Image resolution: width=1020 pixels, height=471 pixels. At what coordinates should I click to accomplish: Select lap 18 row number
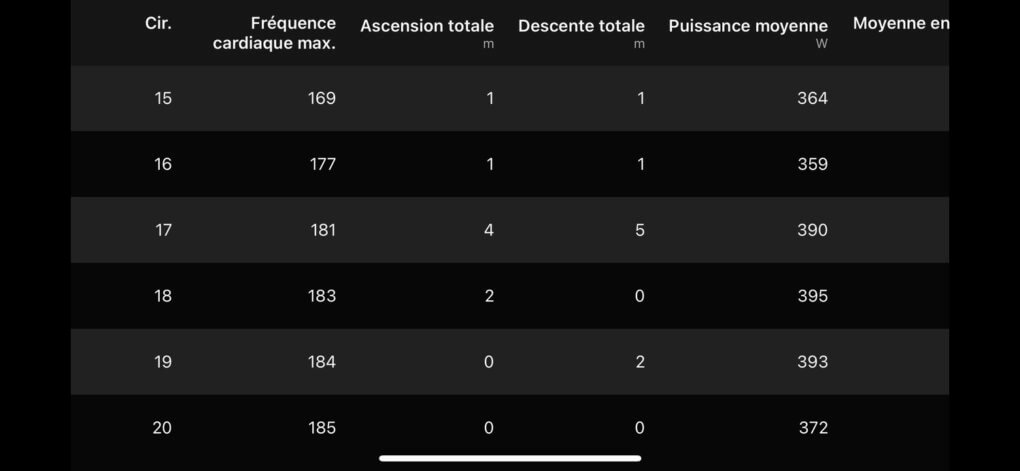tap(163, 296)
